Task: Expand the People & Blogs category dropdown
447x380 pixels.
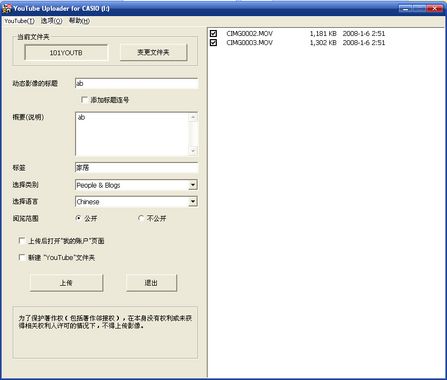Action: point(193,185)
